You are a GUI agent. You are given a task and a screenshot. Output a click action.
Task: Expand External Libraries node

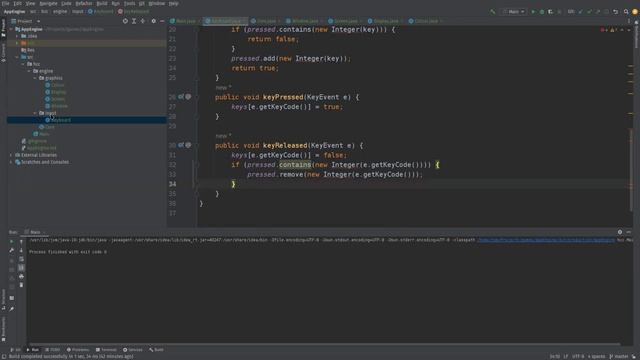click(x=11, y=155)
